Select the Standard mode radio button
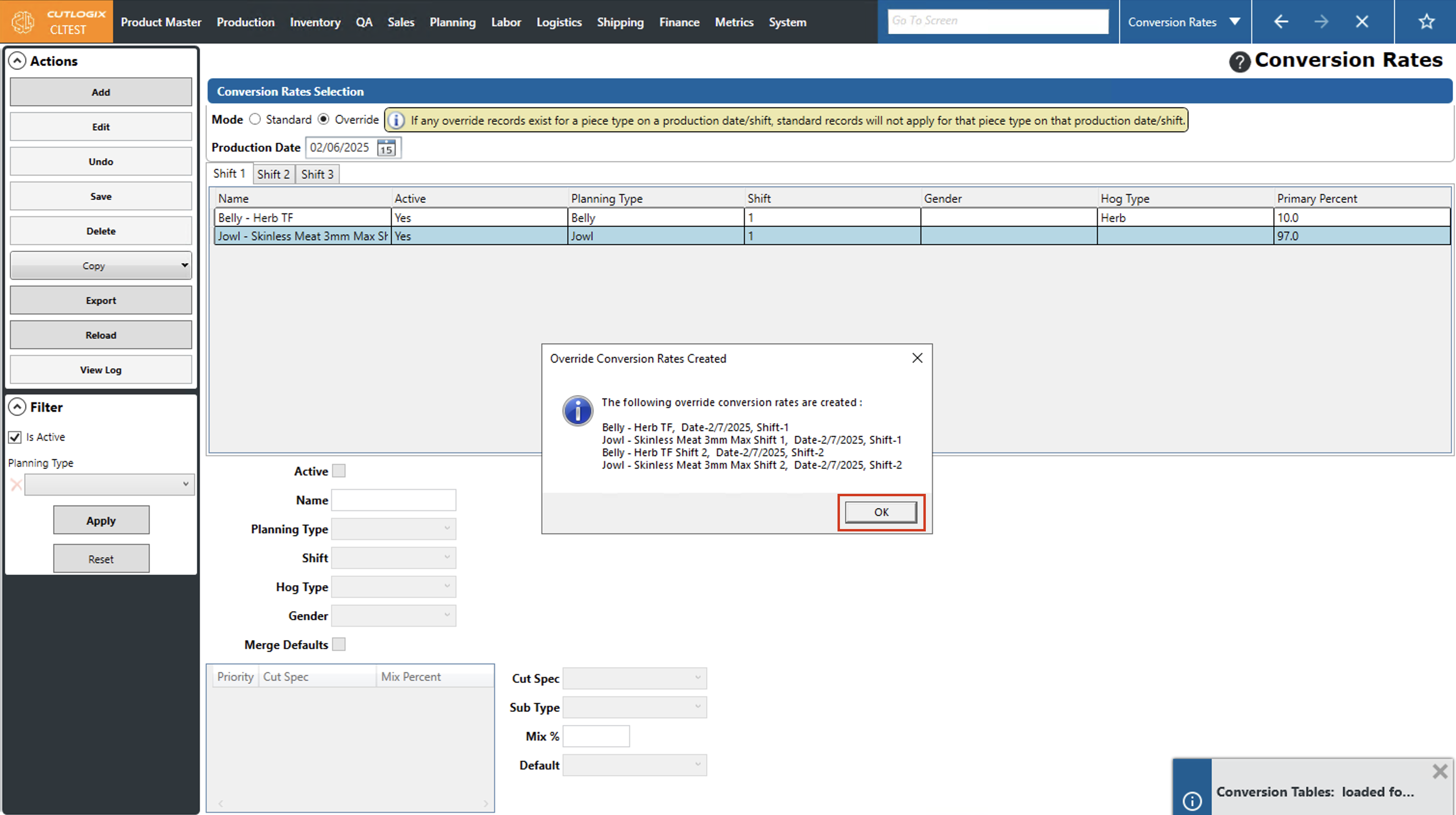The width and height of the screenshot is (1456, 815). (x=255, y=119)
